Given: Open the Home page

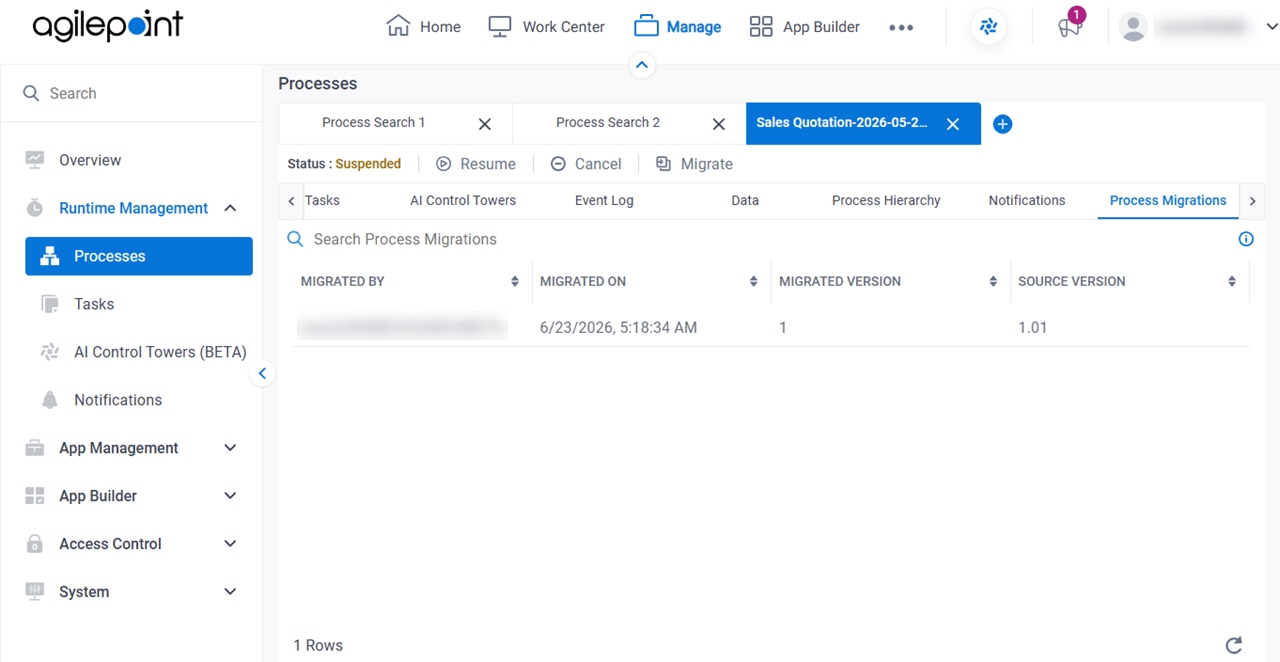Looking at the screenshot, I should click(x=423, y=27).
